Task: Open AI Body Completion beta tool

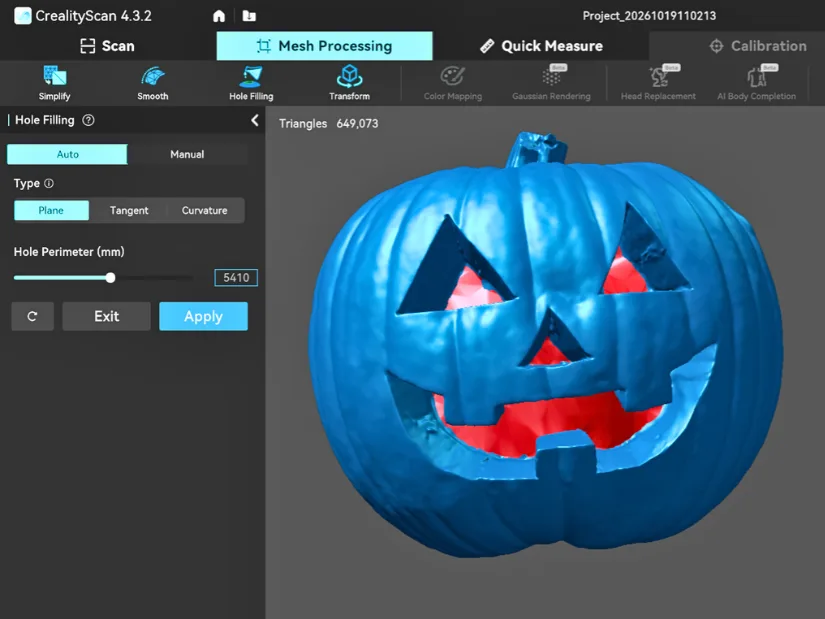Action: point(756,83)
